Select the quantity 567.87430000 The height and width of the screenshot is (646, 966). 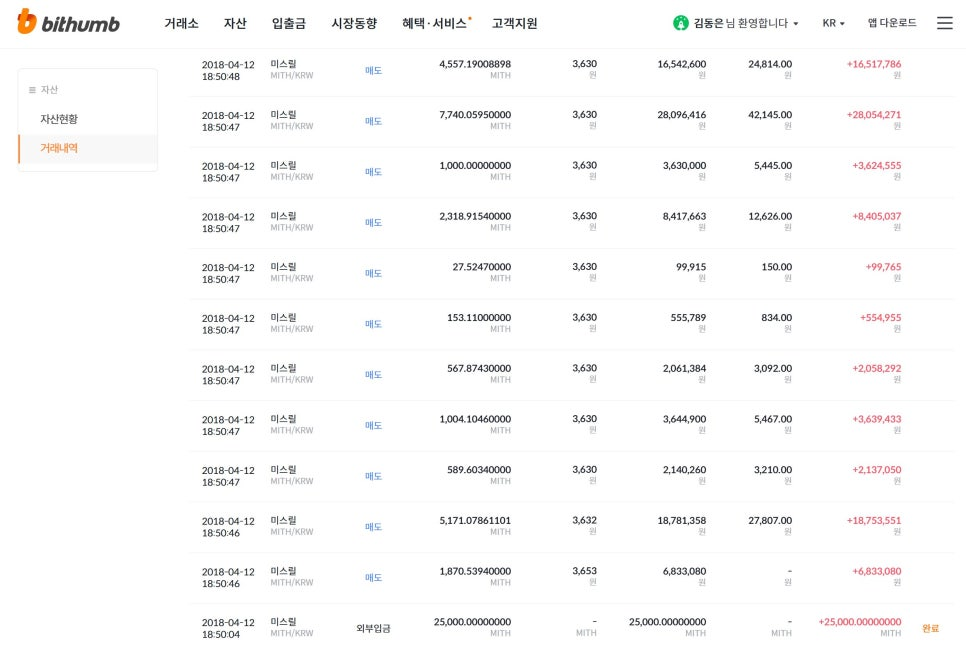[479, 368]
